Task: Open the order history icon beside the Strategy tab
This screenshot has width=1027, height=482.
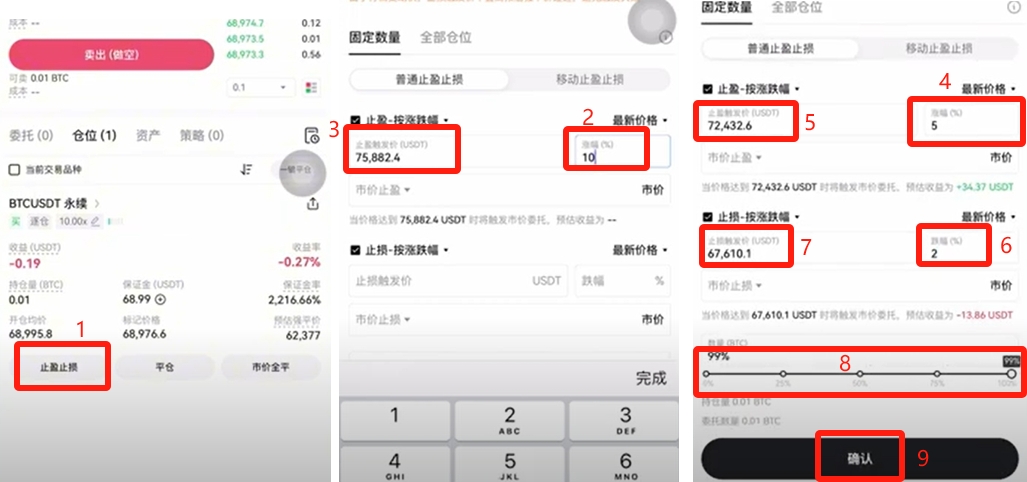Action: click(x=312, y=136)
